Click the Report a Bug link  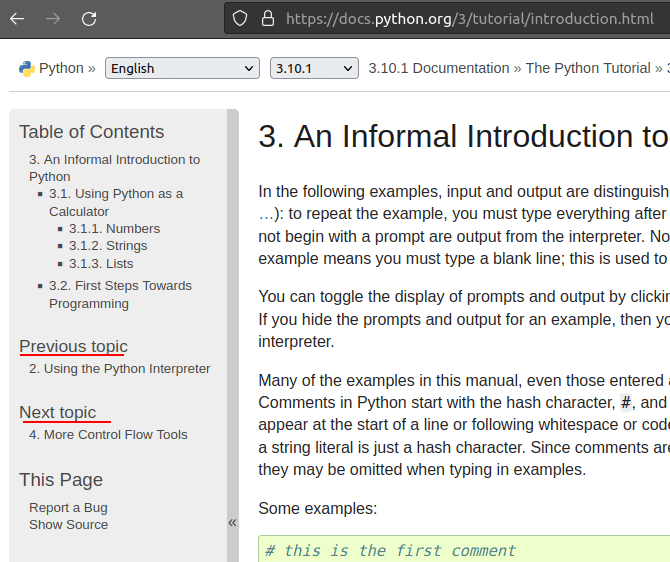tap(68, 507)
